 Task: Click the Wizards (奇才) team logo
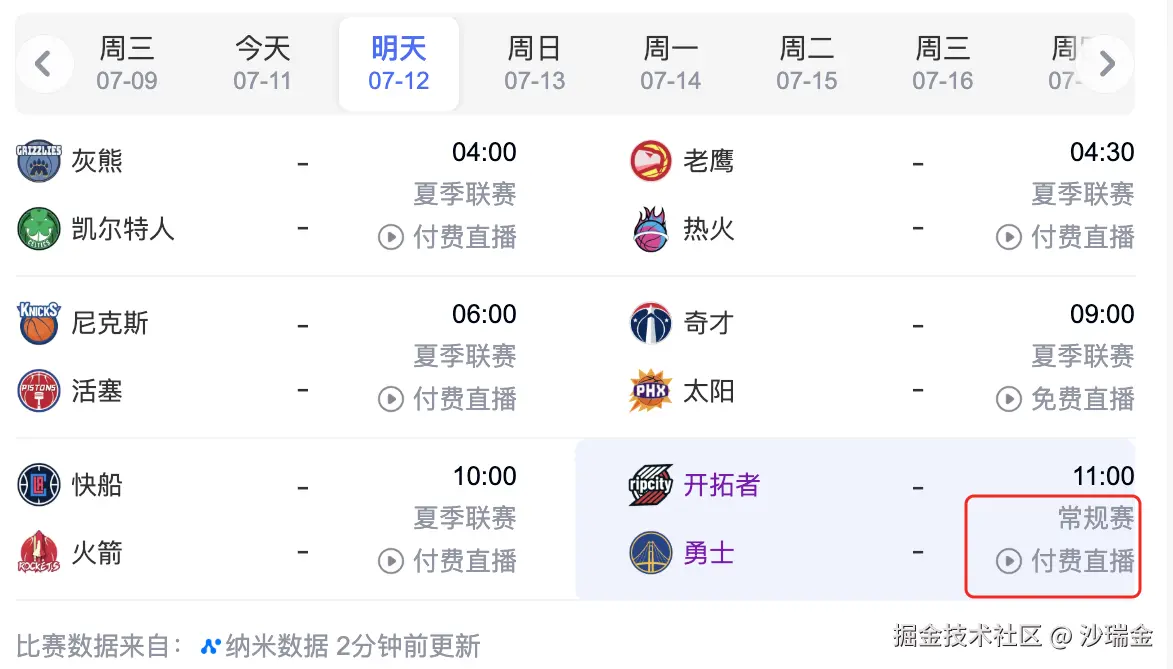[x=650, y=323]
